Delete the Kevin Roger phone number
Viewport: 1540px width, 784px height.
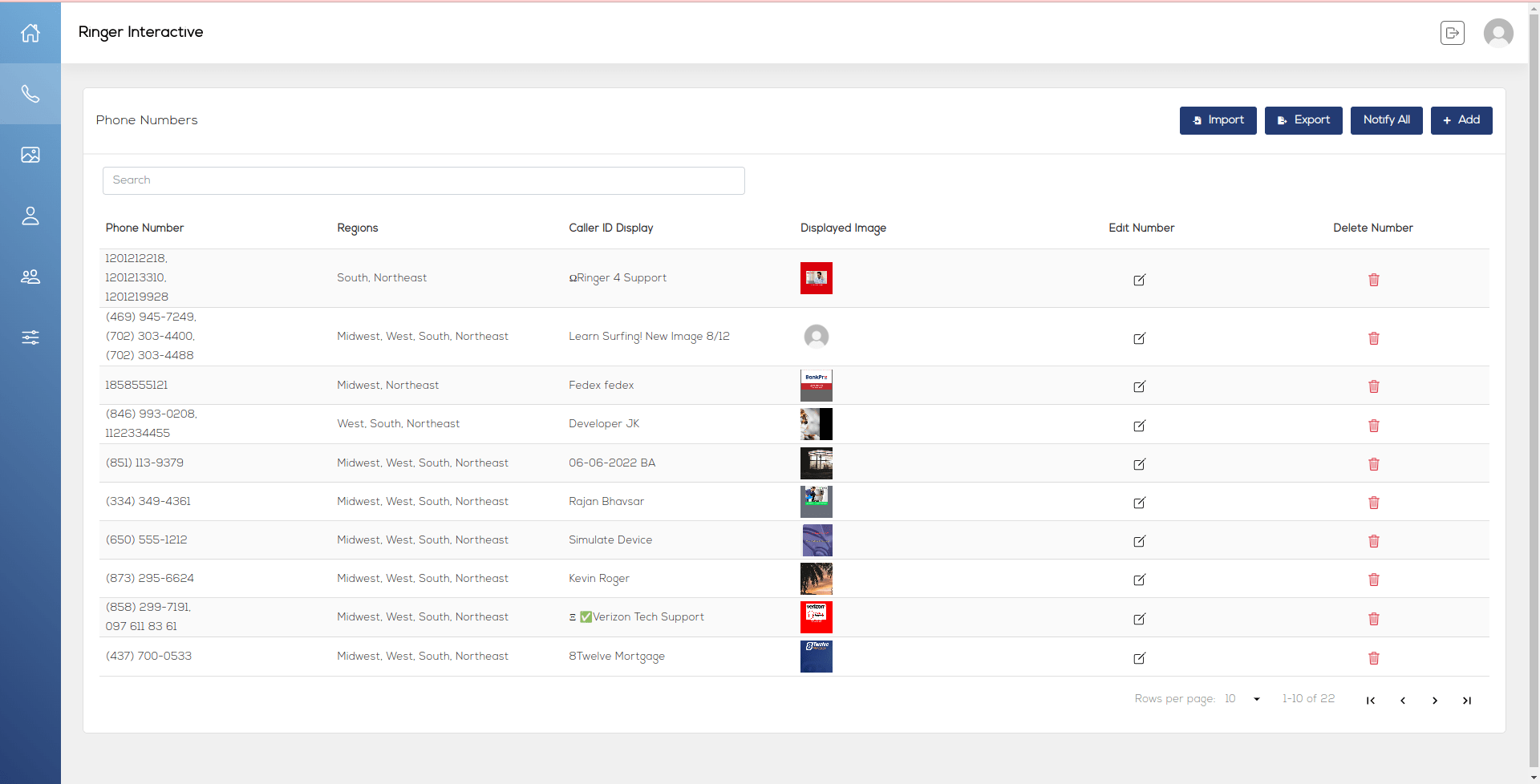(1373, 580)
